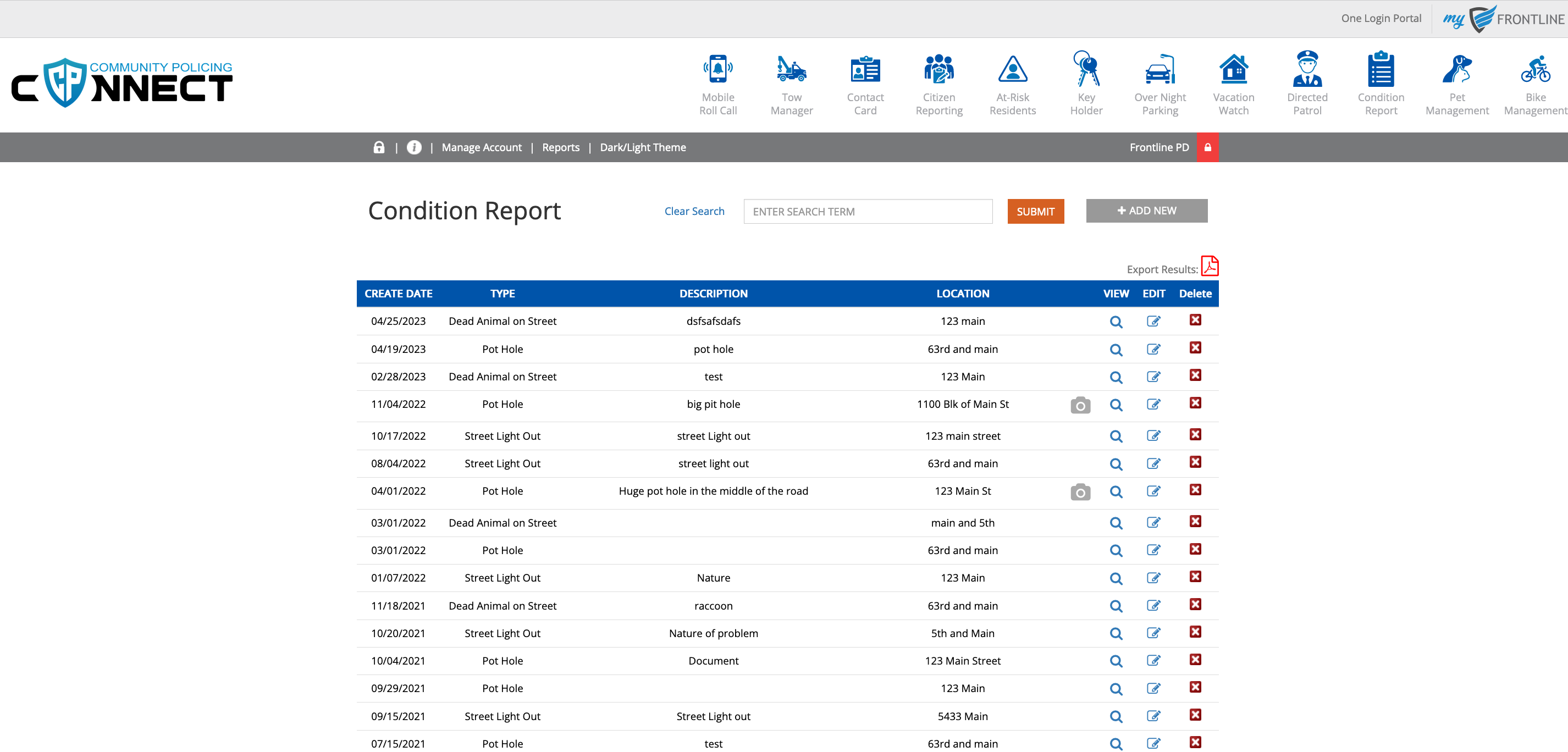This screenshot has width=1568, height=752.
Task: Export results as PDF icon
Action: [1209, 266]
